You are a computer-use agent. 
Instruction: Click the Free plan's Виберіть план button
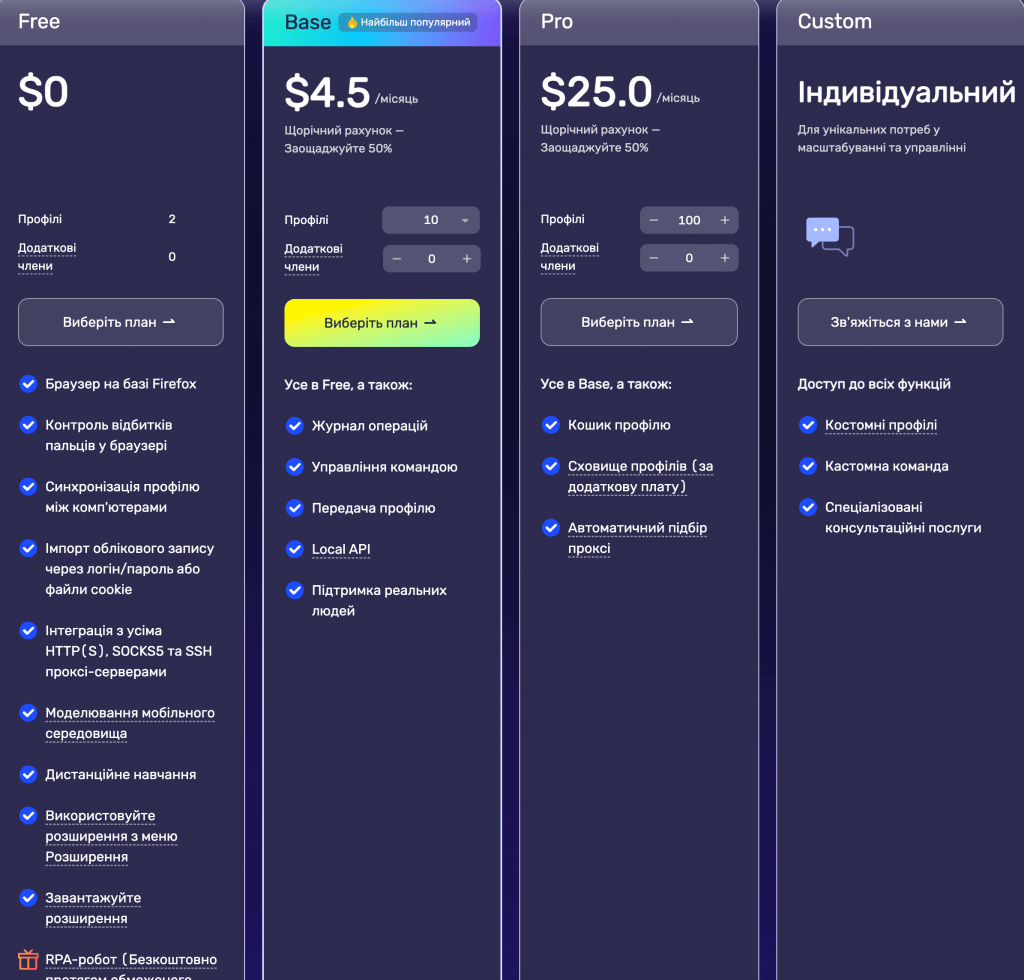pos(121,322)
